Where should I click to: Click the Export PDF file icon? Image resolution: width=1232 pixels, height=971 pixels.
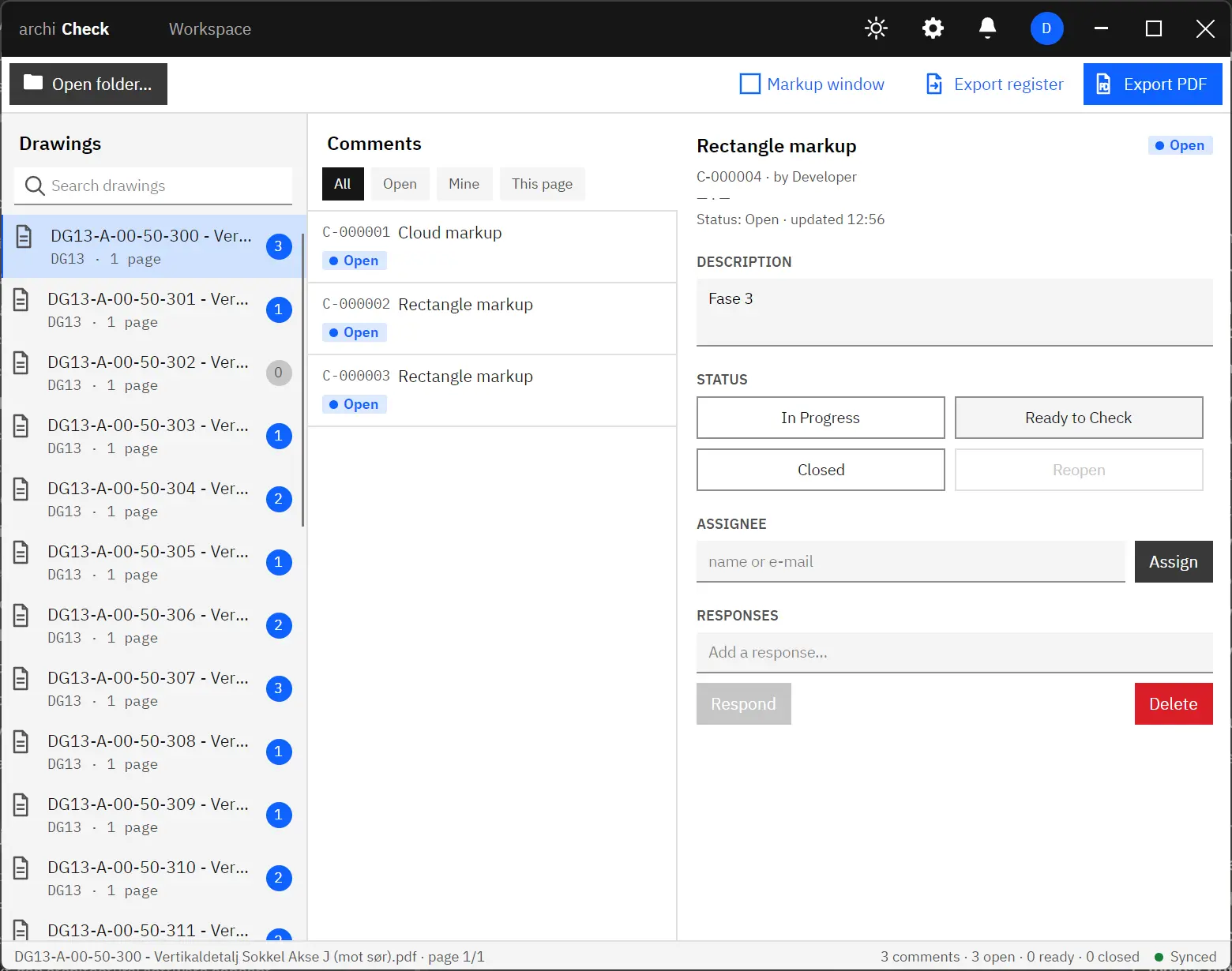[x=1103, y=84]
